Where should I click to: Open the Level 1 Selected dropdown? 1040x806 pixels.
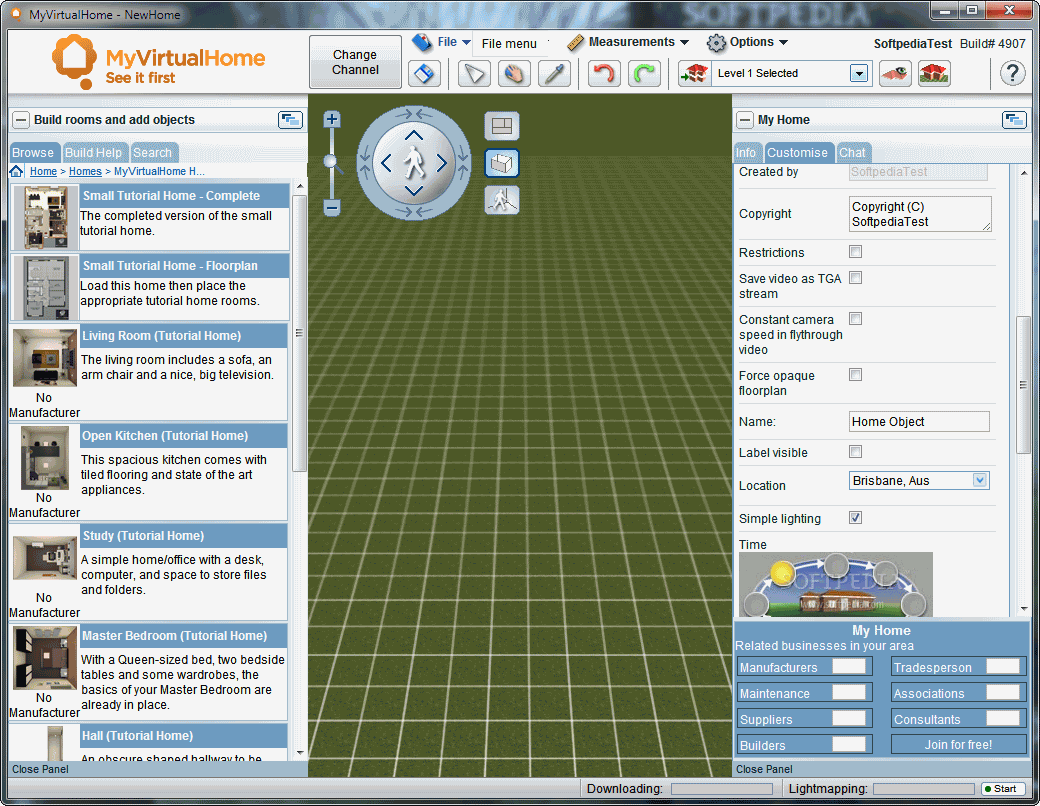(859, 73)
